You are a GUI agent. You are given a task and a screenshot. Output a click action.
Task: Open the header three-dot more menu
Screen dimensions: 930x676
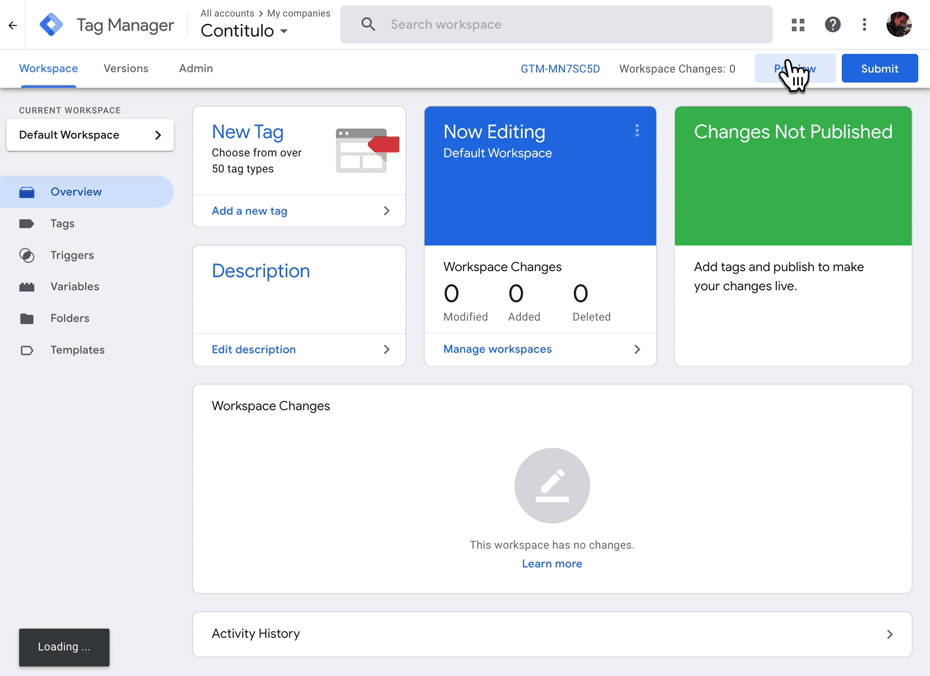pyautogui.click(x=864, y=24)
